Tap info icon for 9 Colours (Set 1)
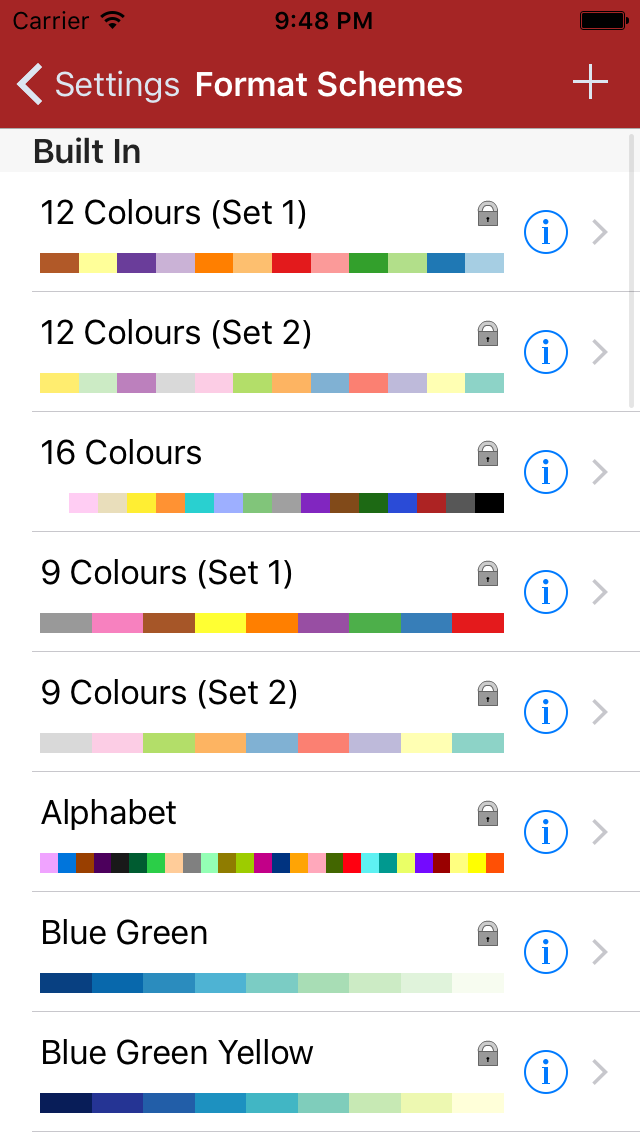This screenshot has height=1136, width=640. (546, 592)
